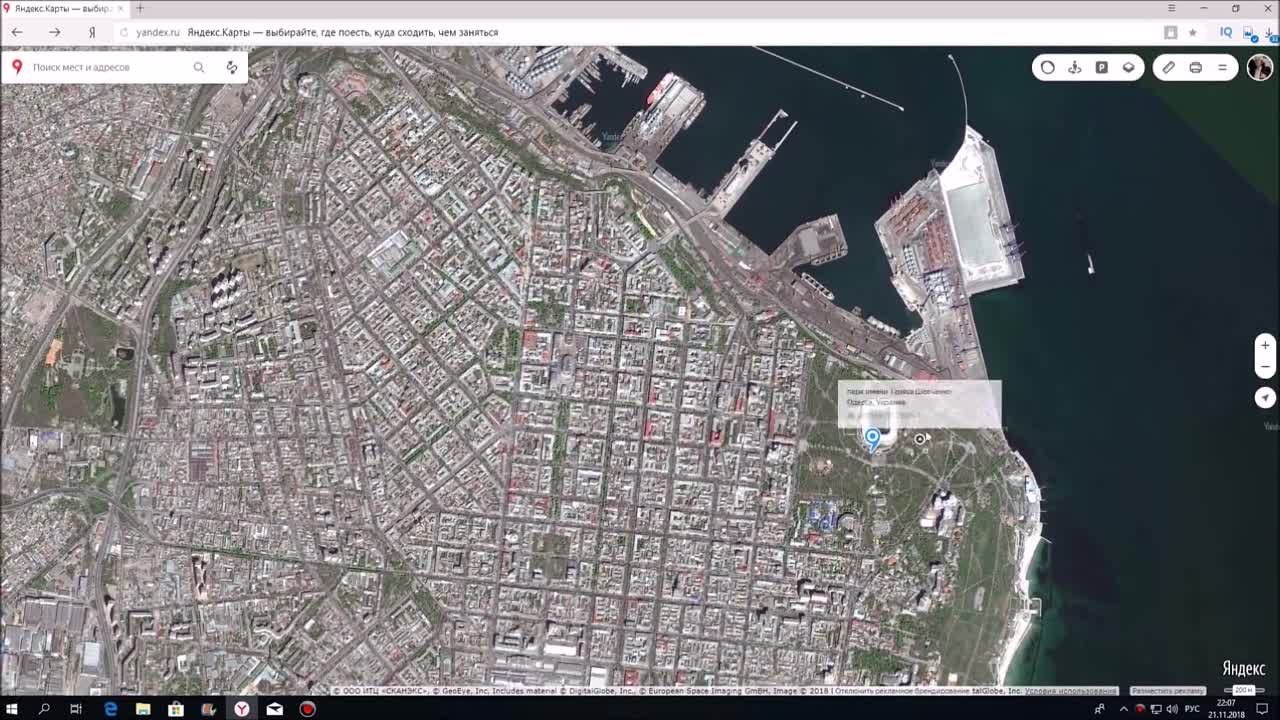Open Windows taskbar search
1280x720 pixels.
coord(44,709)
